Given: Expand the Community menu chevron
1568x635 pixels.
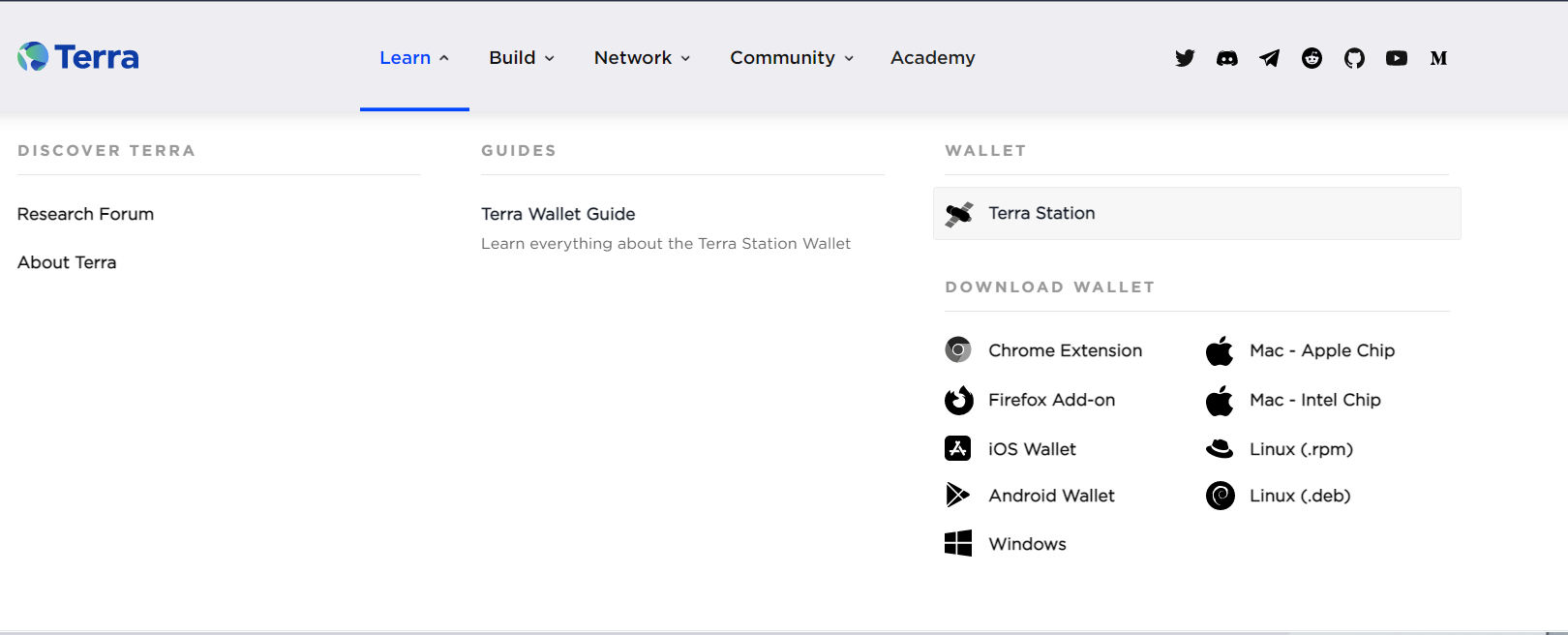Looking at the screenshot, I should point(849,58).
